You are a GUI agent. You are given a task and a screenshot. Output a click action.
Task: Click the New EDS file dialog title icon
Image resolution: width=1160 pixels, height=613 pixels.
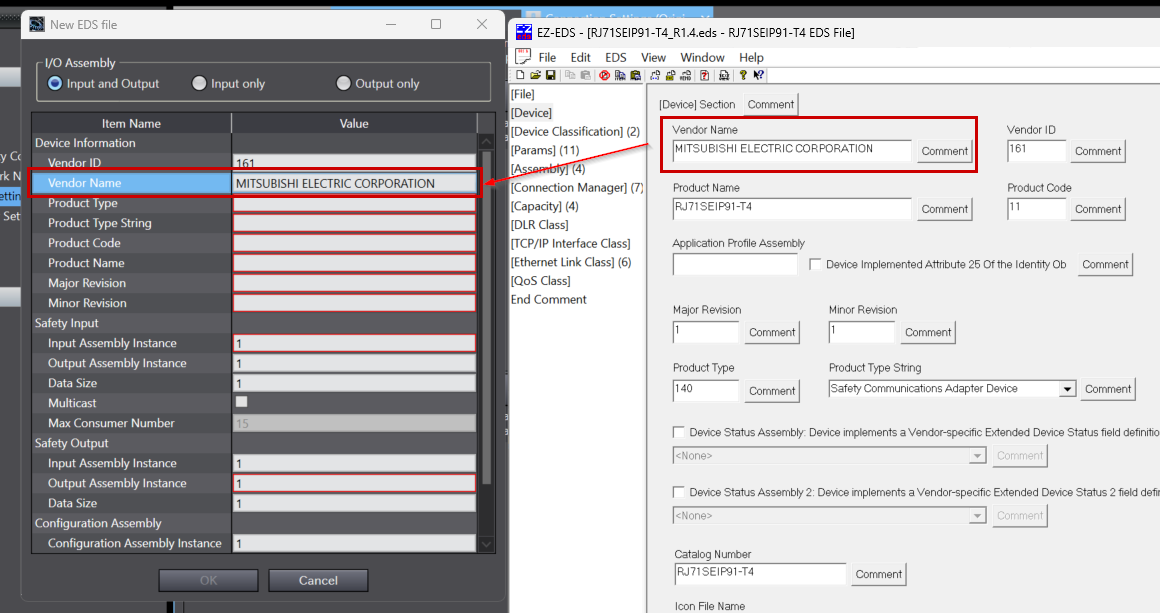click(37, 24)
